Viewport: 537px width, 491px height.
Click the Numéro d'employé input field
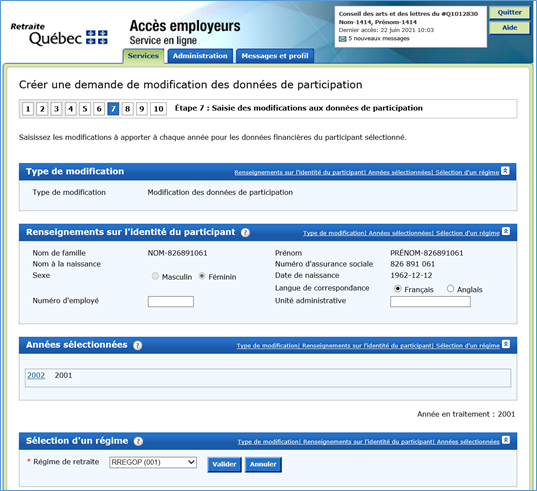[x=171, y=302]
